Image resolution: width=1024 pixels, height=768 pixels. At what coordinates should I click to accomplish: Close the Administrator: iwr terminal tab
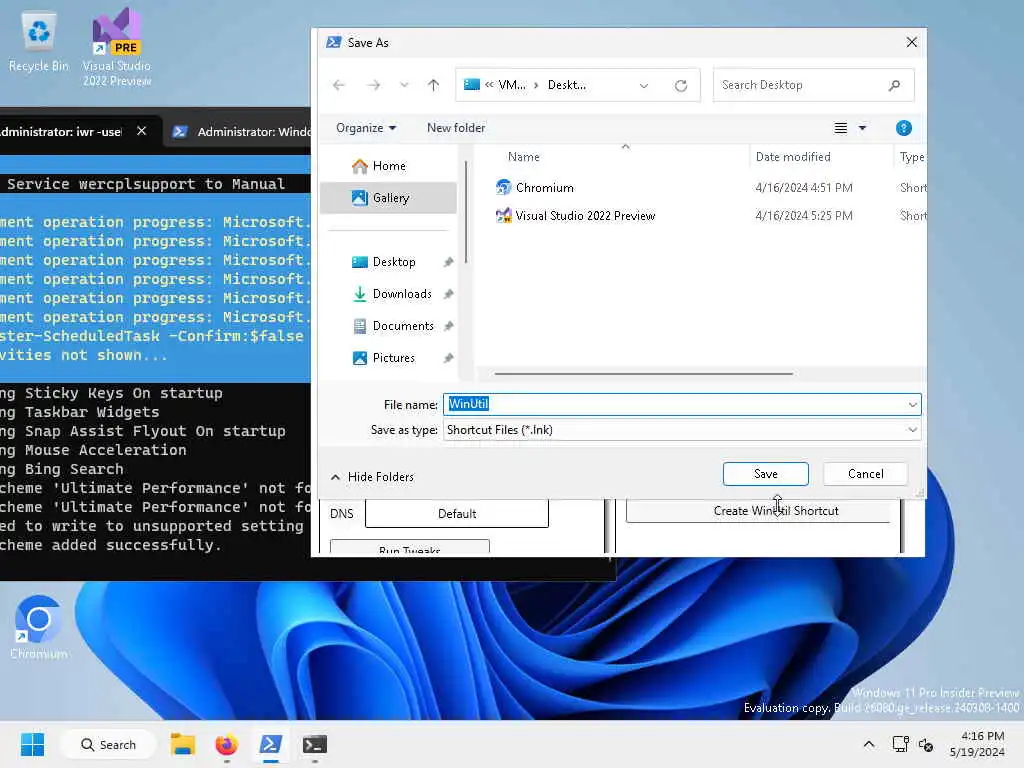pos(141,131)
